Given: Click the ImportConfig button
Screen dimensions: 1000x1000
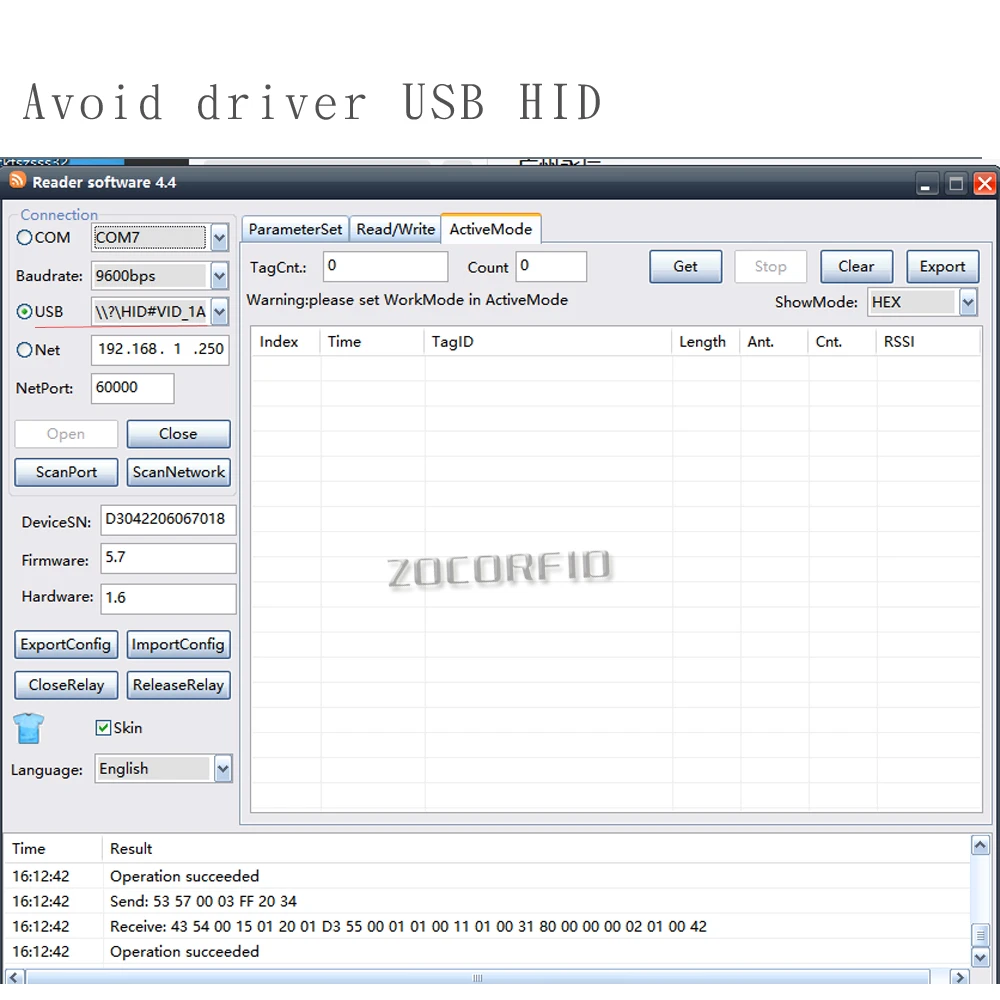Looking at the screenshot, I should click(178, 644).
